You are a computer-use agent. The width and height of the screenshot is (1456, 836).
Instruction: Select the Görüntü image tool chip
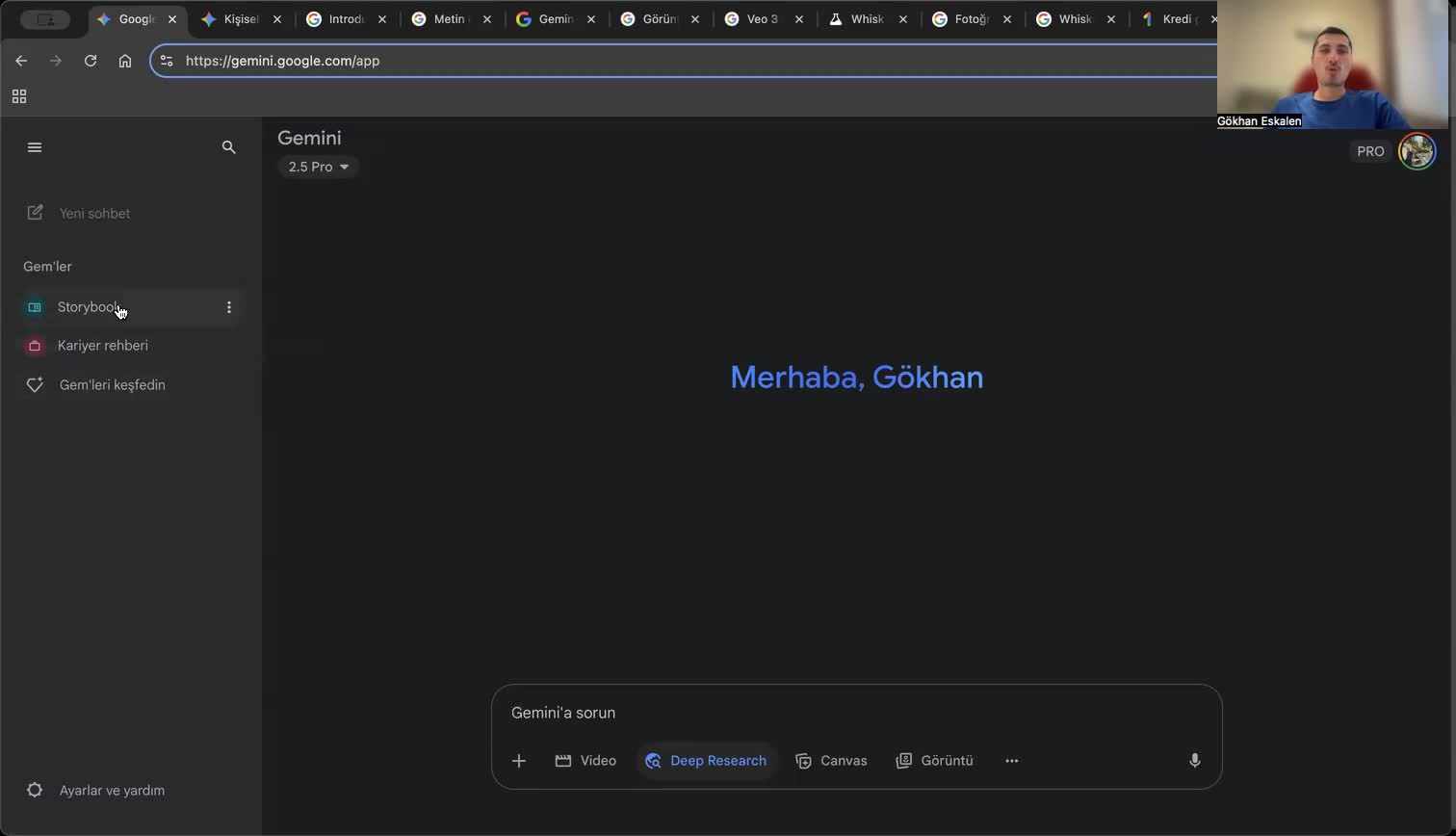(934, 761)
